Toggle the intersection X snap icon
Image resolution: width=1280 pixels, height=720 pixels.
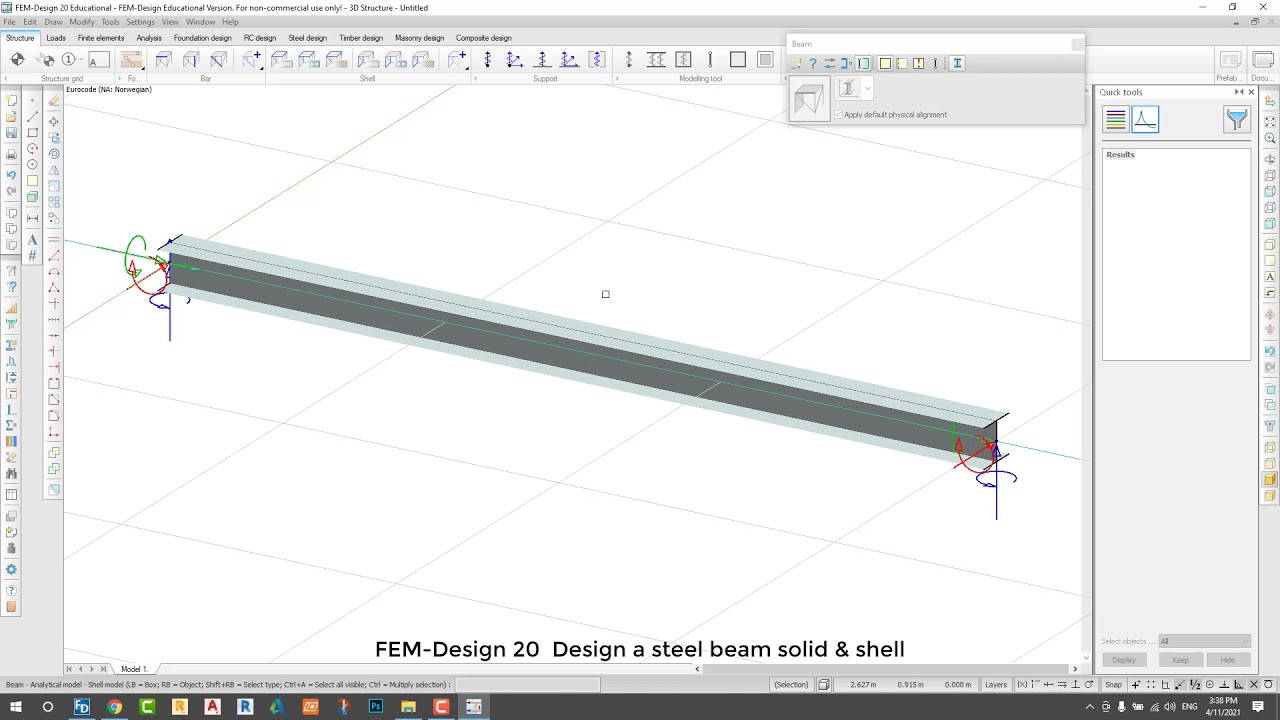click(x=1254, y=685)
